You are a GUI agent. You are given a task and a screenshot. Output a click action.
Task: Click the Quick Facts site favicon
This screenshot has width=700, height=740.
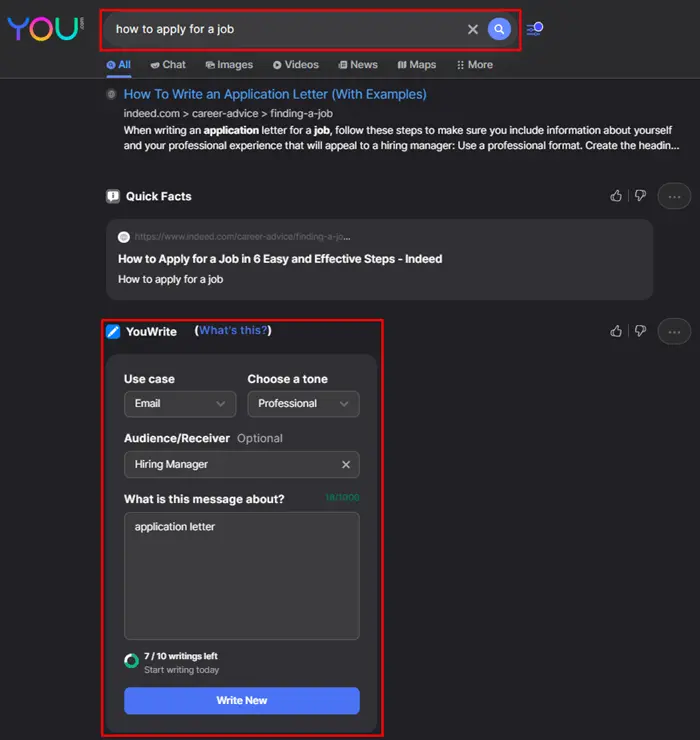click(124, 237)
